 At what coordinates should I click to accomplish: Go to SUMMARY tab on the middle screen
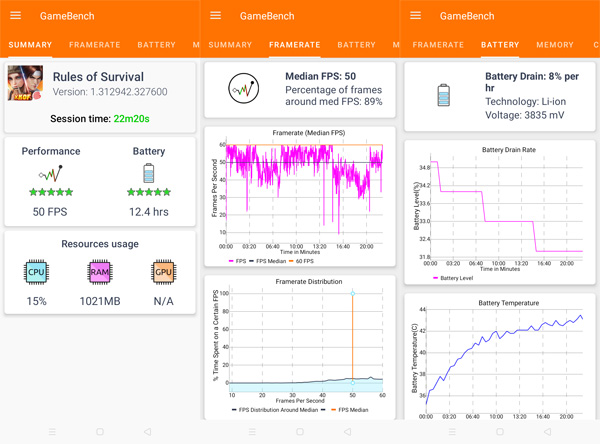pyautogui.click(x=230, y=45)
